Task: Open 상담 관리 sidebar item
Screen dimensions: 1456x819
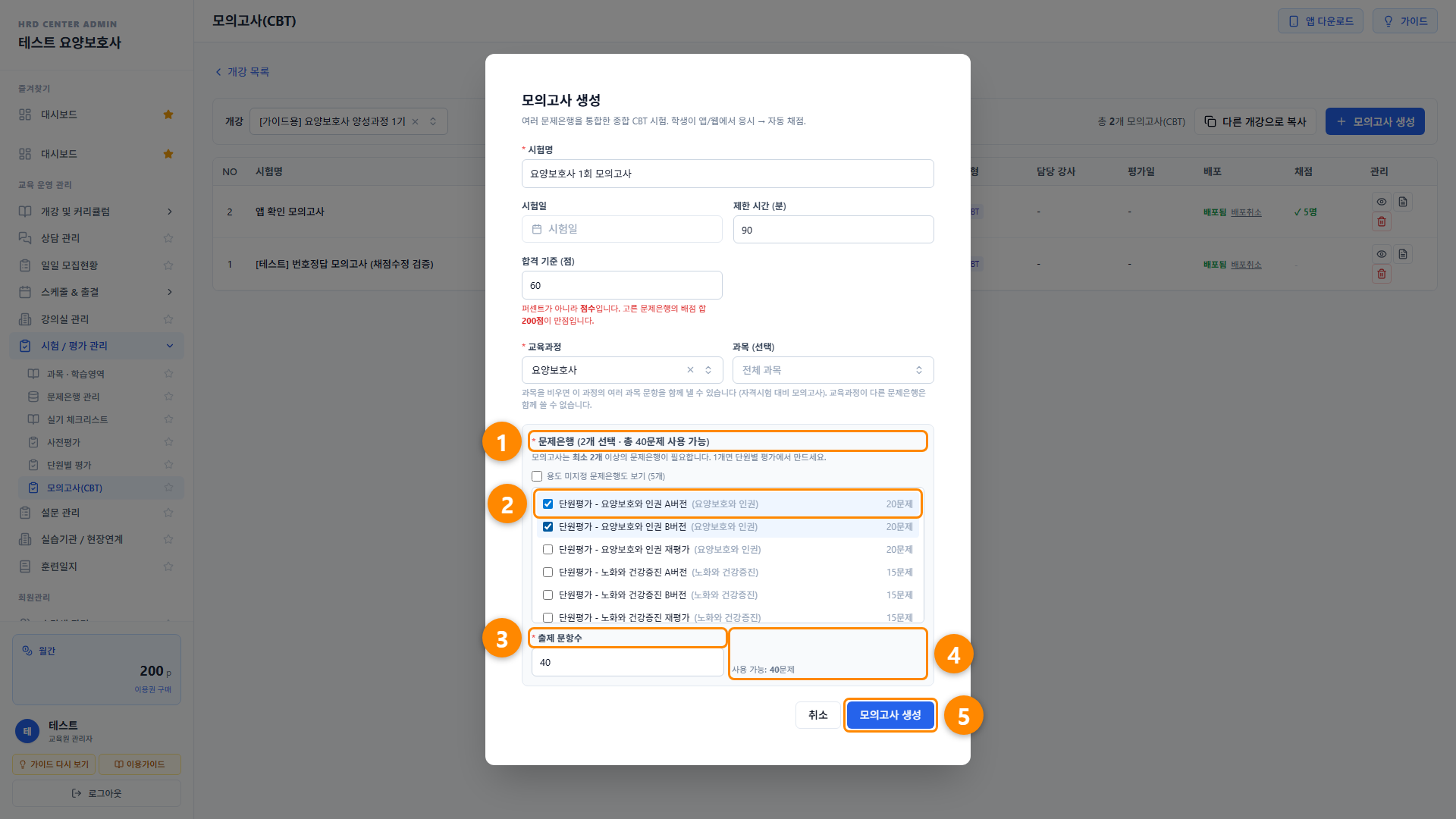Action: click(x=96, y=238)
